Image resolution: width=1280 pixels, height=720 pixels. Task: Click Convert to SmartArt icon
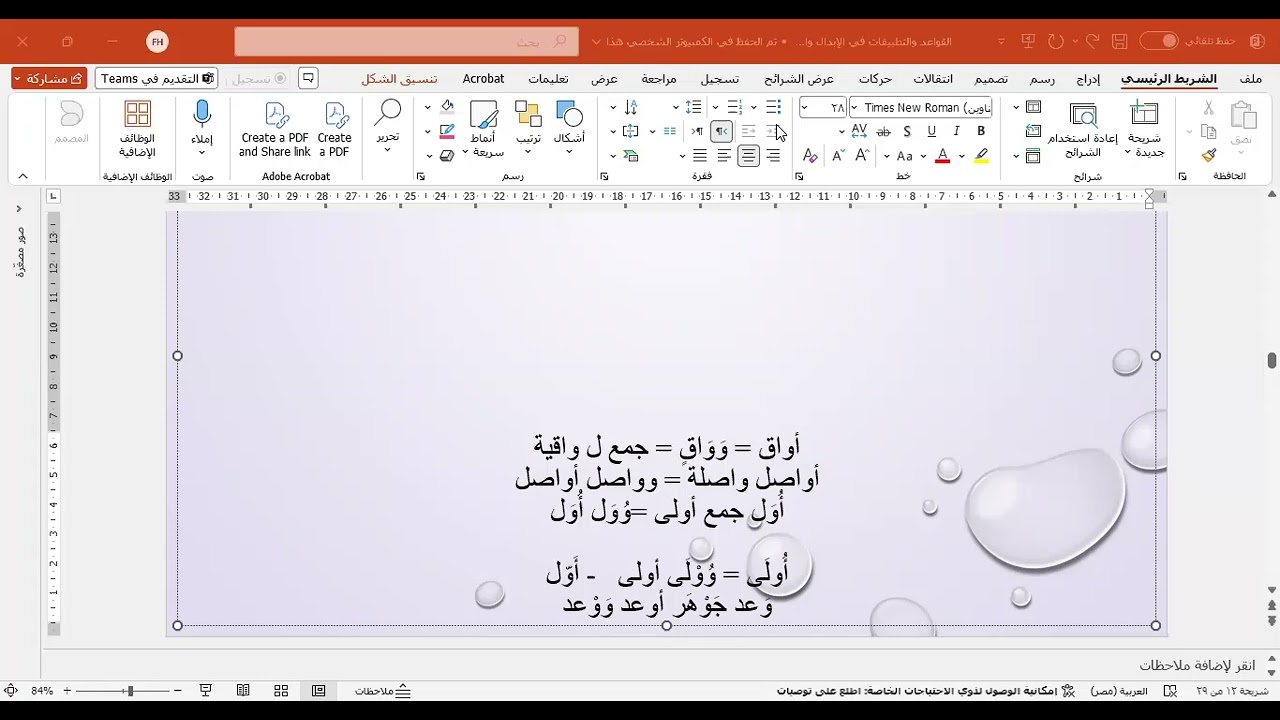click(630, 156)
